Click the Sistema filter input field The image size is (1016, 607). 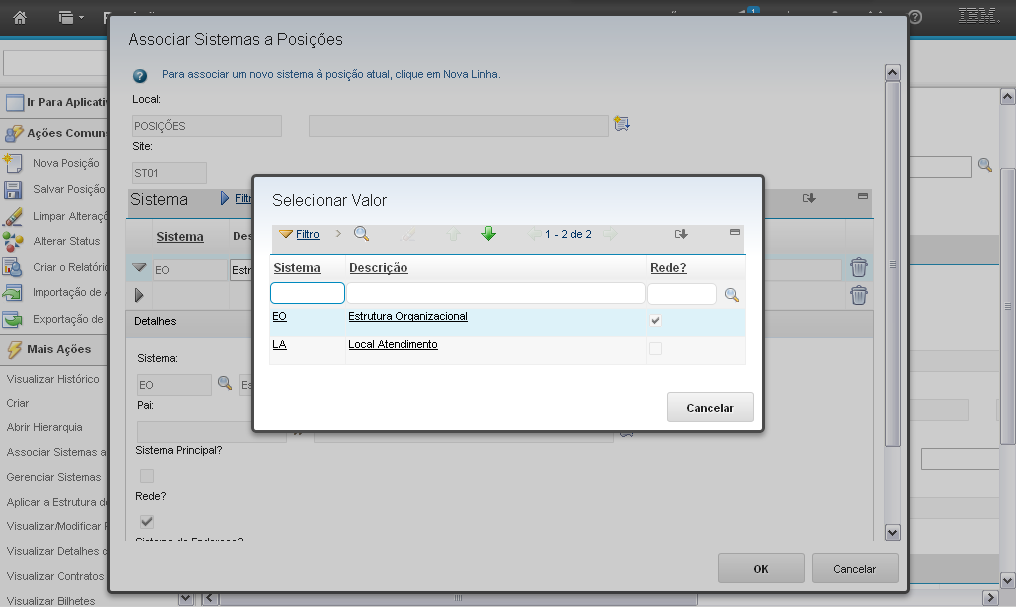pyautogui.click(x=307, y=293)
